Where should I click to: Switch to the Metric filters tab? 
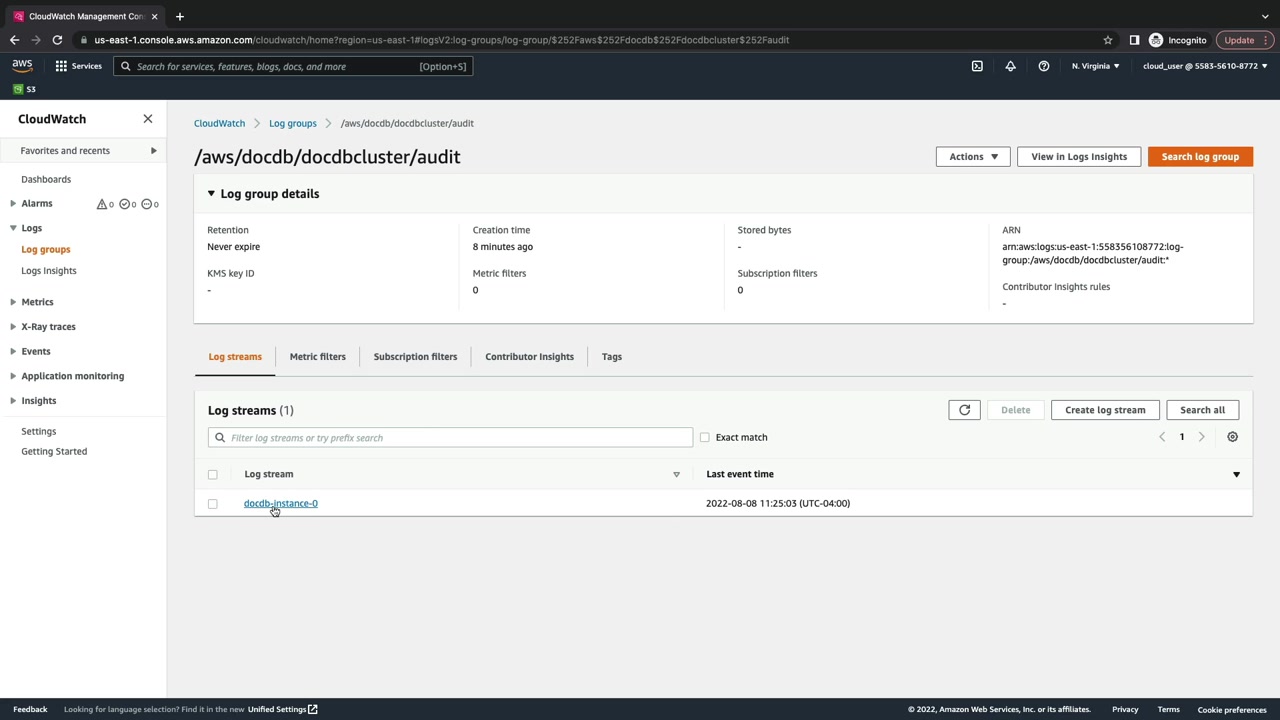click(x=317, y=357)
